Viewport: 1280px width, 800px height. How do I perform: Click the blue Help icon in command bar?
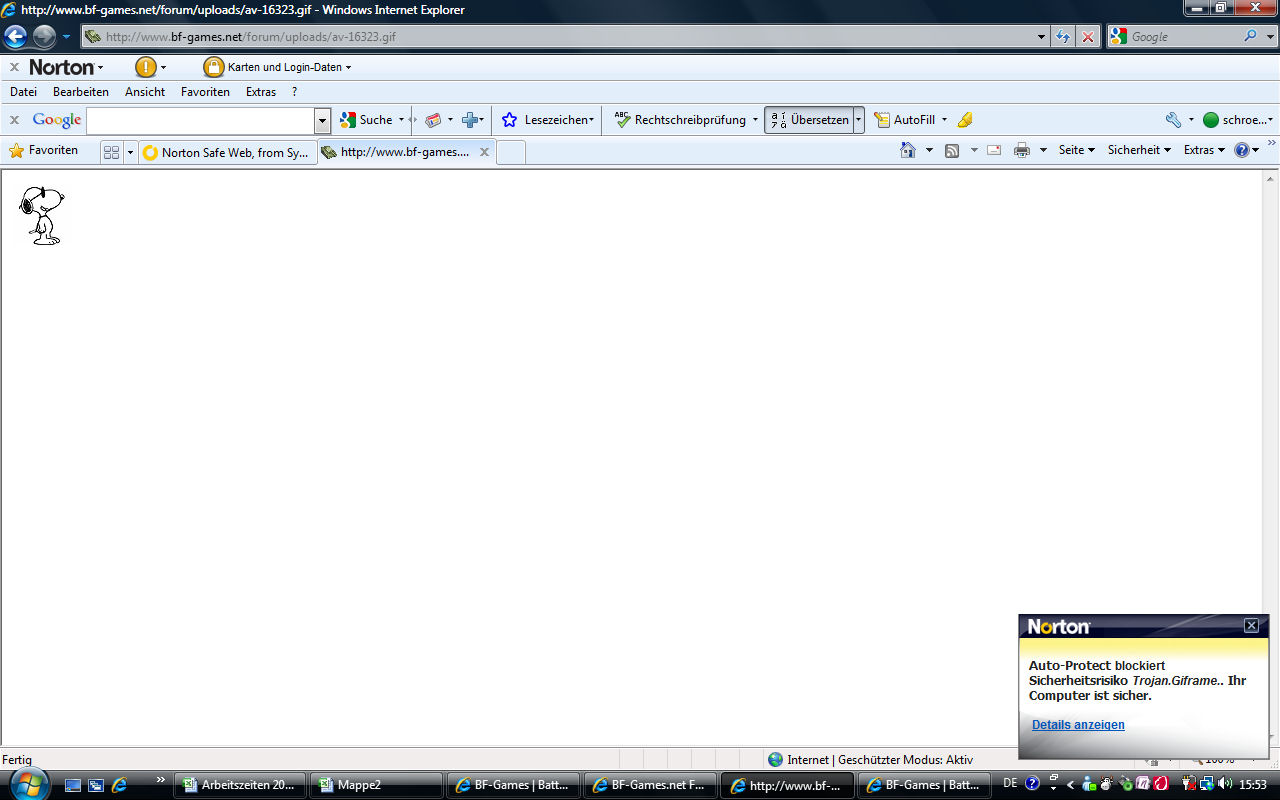(x=1242, y=150)
